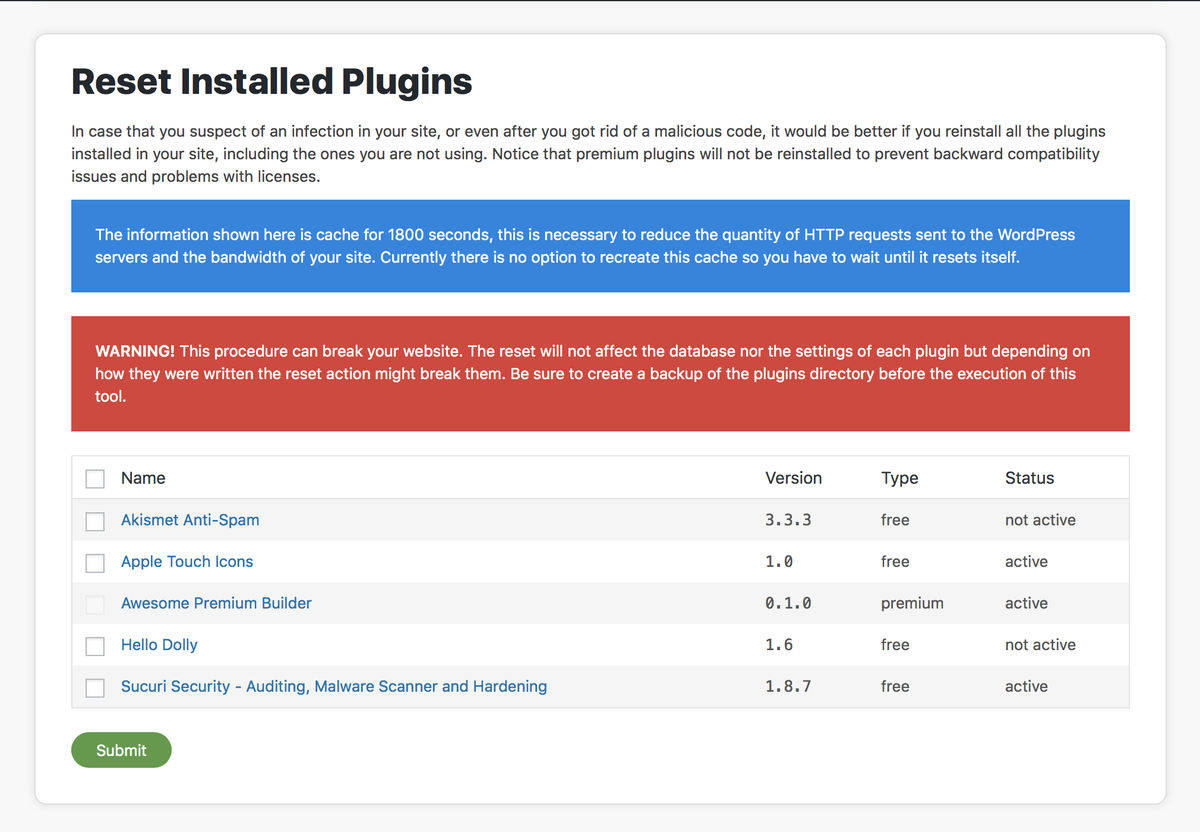Click the Status column header

coord(1029,478)
